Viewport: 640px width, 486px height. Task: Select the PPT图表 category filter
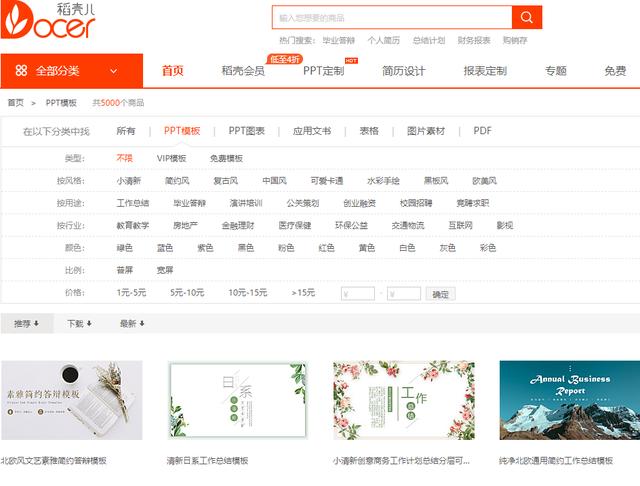(246, 131)
